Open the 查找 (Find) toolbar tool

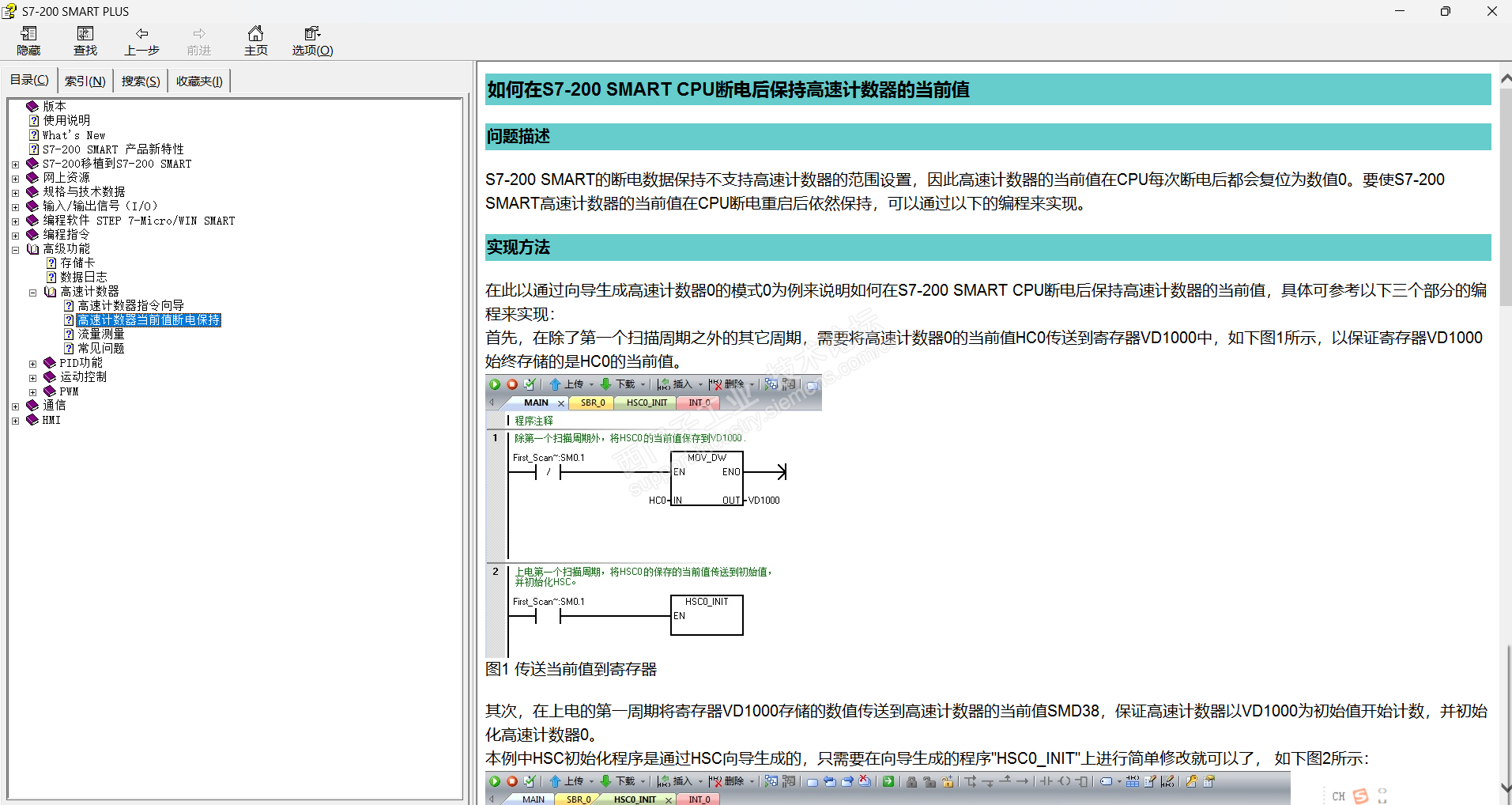point(85,40)
